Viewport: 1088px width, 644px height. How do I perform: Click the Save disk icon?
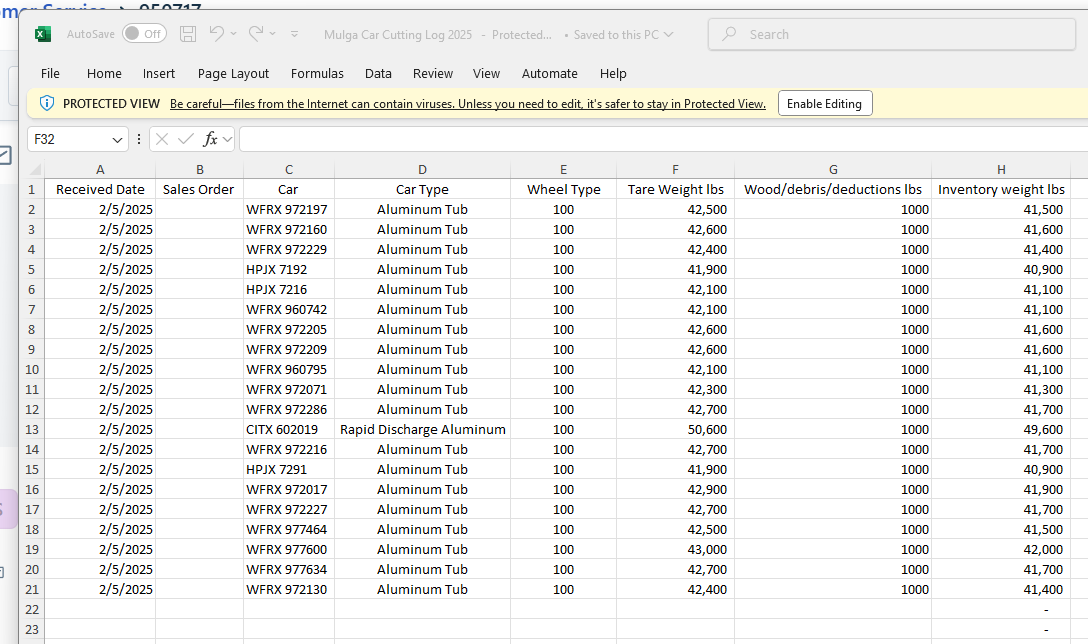click(188, 34)
